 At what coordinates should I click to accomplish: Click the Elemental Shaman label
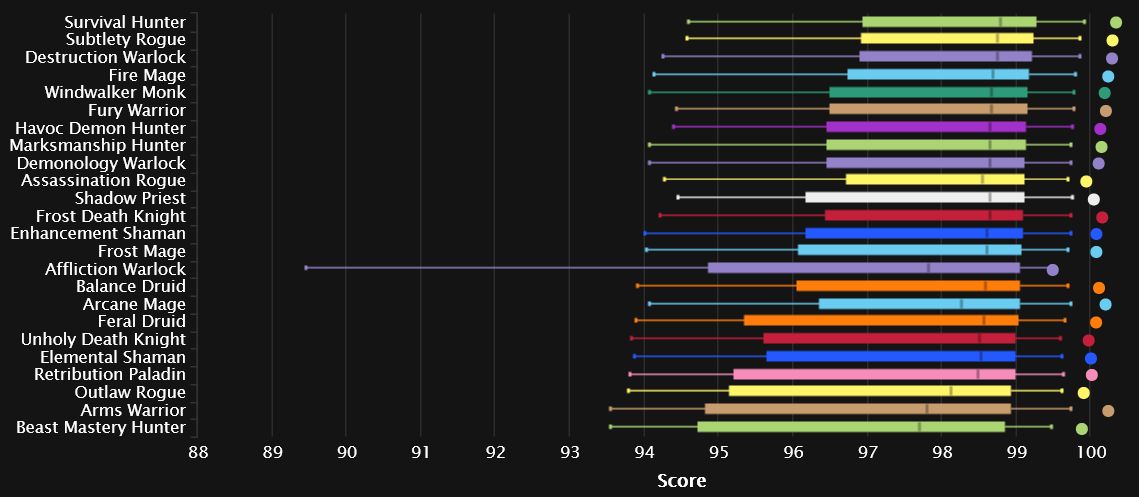coord(113,357)
